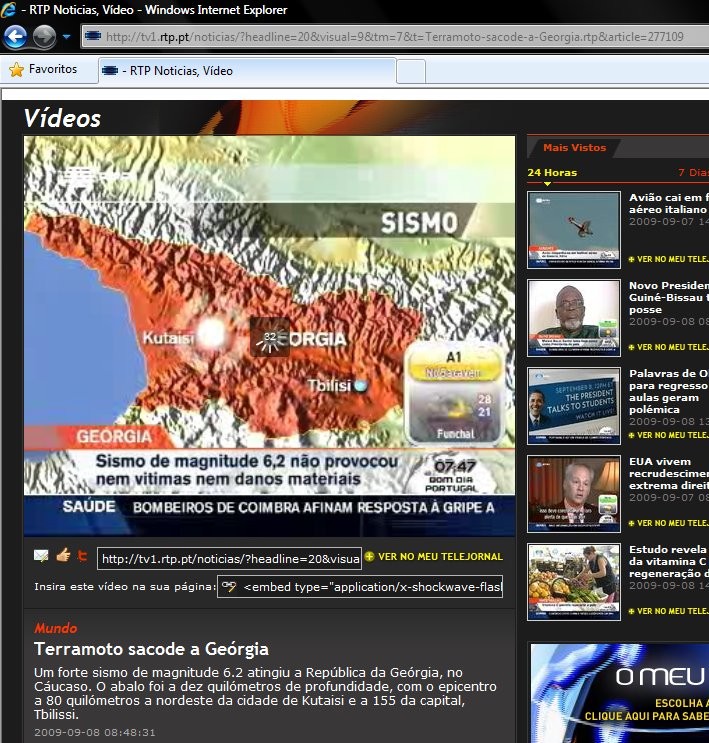Open the recent pages dropdown arrow
The image size is (709, 743).
(66, 36)
